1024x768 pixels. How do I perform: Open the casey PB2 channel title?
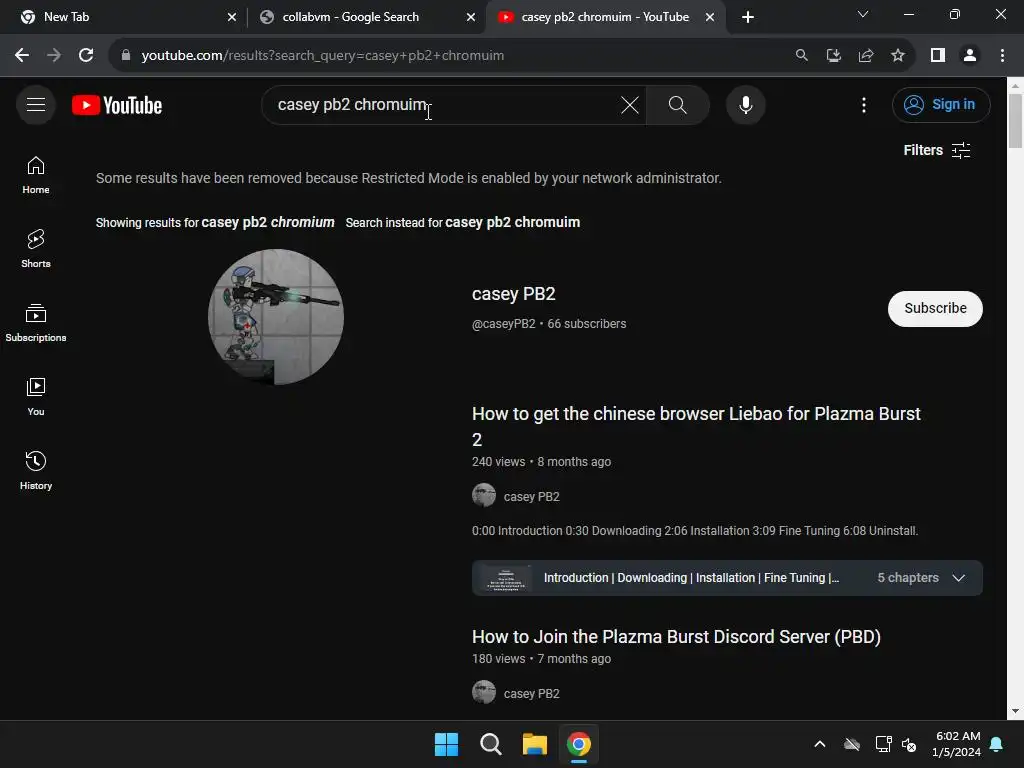513,294
